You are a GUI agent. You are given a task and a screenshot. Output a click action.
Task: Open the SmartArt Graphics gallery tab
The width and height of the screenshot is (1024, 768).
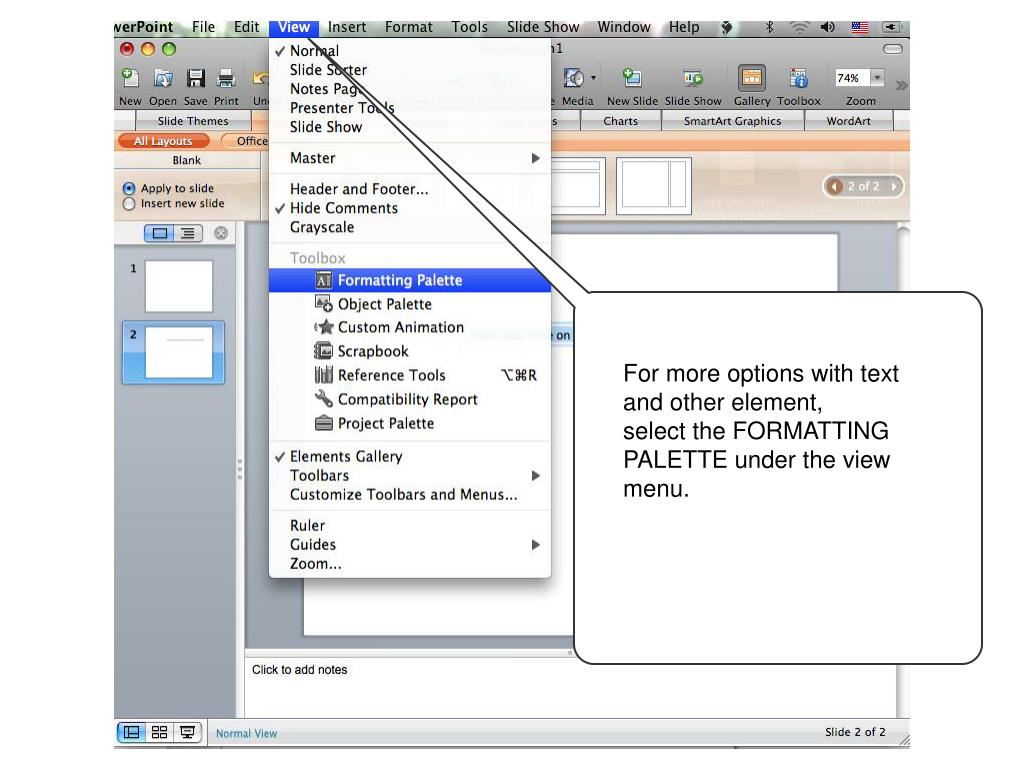(x=732, y=121)
